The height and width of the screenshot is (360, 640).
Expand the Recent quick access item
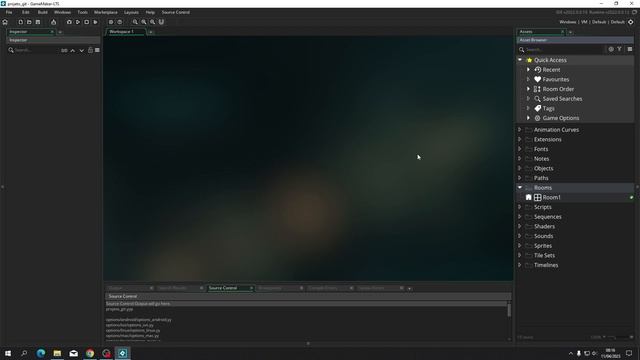click(528, 70)
